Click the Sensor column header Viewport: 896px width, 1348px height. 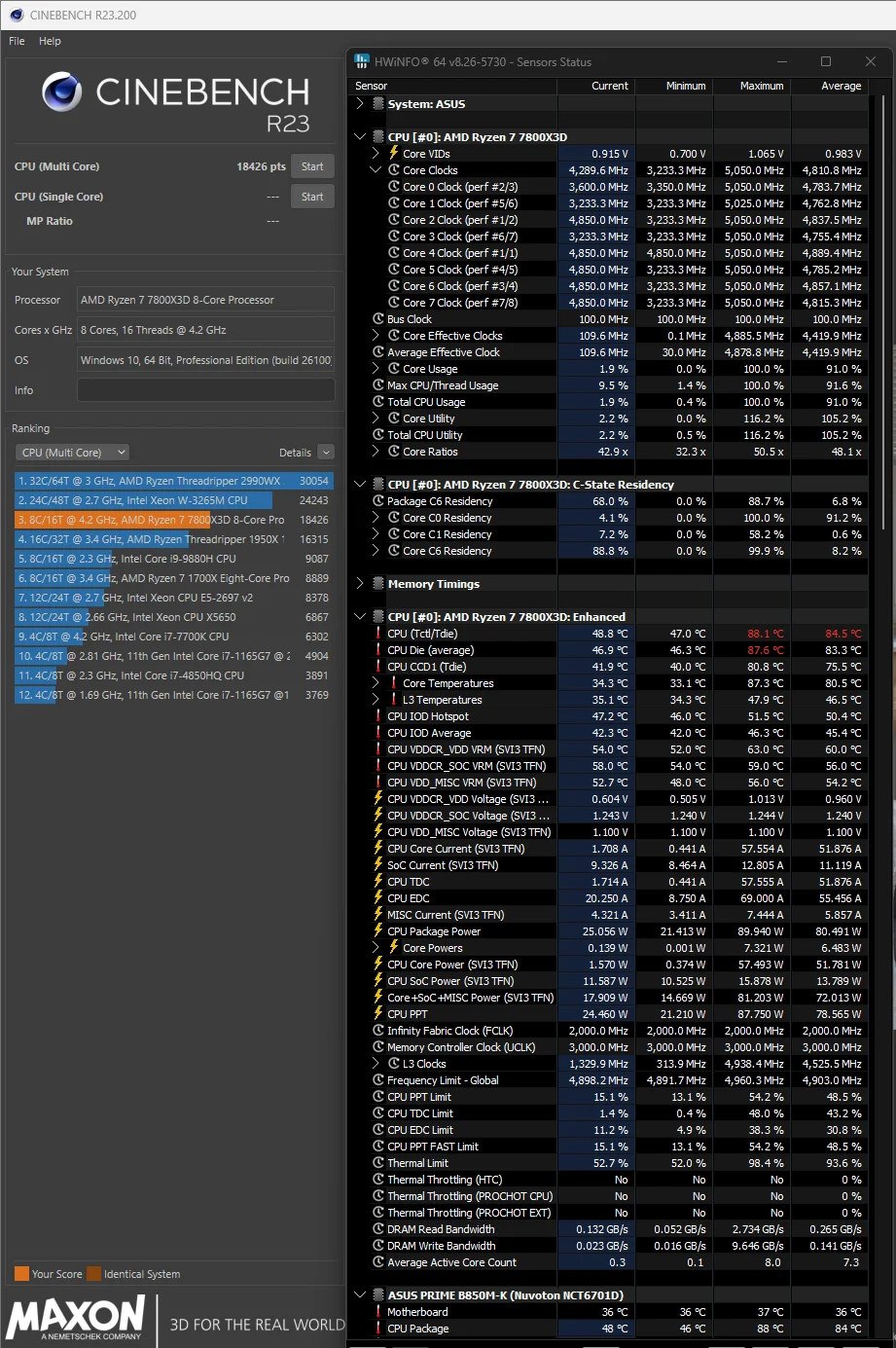452,86
